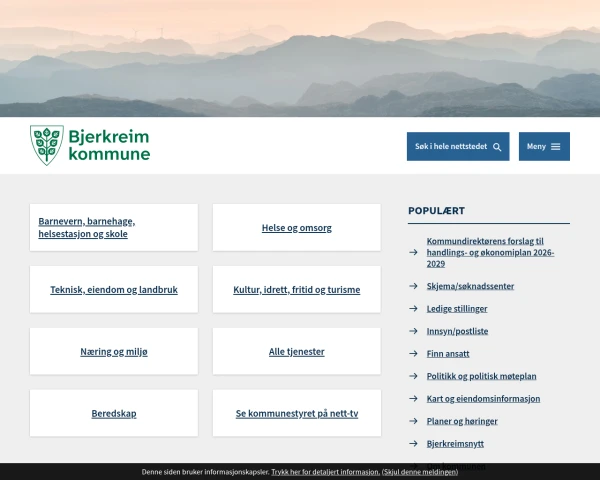This screenshot has width=600, height=480.
Task: Click arrow icon beside Ledige stillinger
Action: [413, 309]
